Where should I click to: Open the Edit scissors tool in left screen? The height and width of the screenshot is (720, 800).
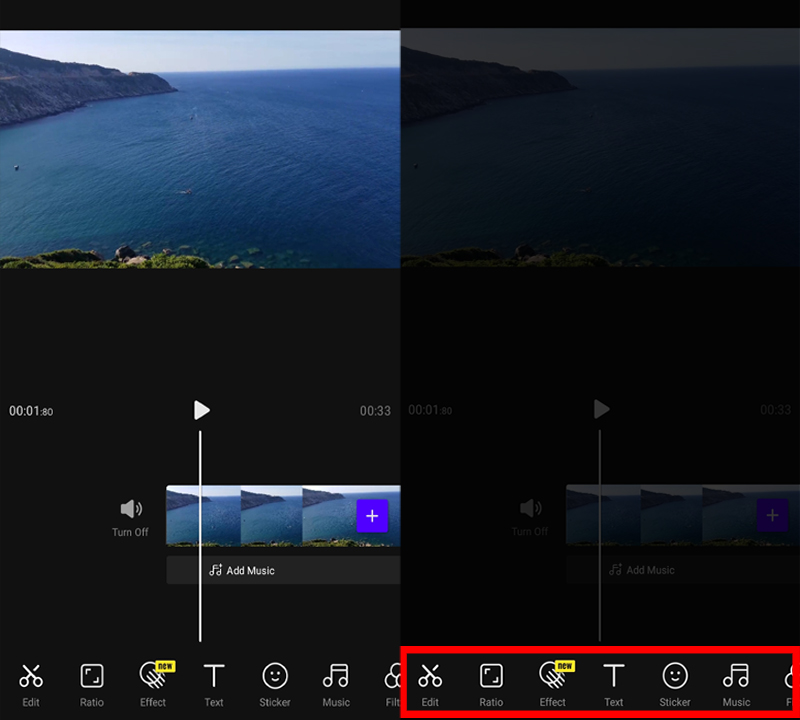pyautogui.click(x=31, y=685)
